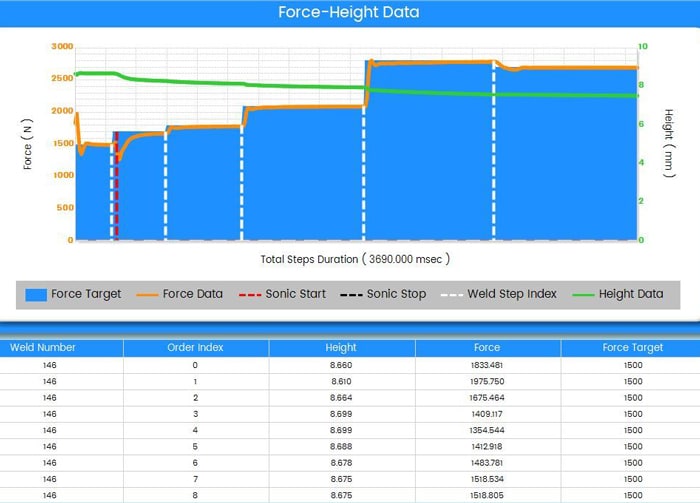Click the Total Steps Duration label
700x503 pixels.
[x=355, y=258]
